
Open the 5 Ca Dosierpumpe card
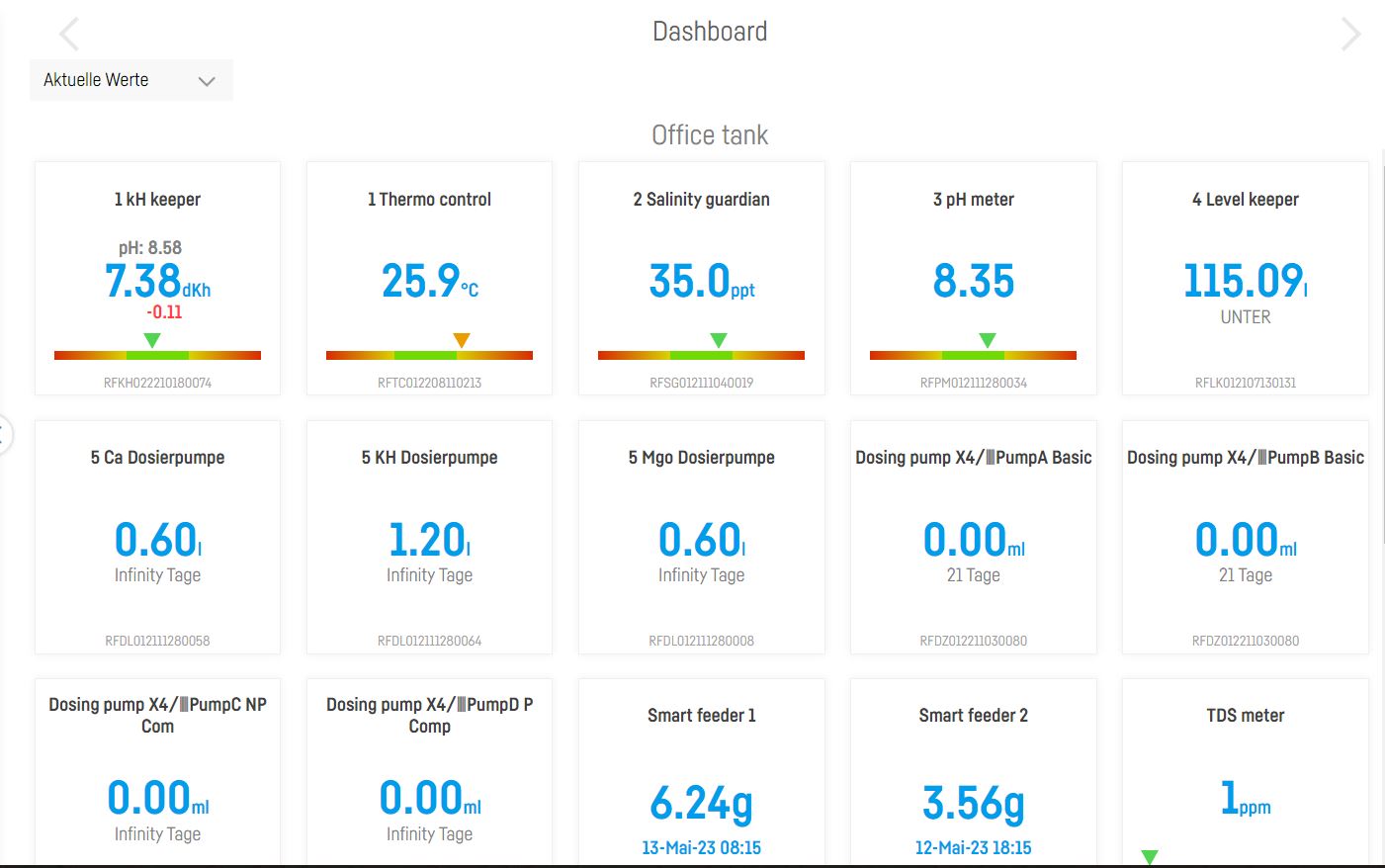click(x=157, y=537)
